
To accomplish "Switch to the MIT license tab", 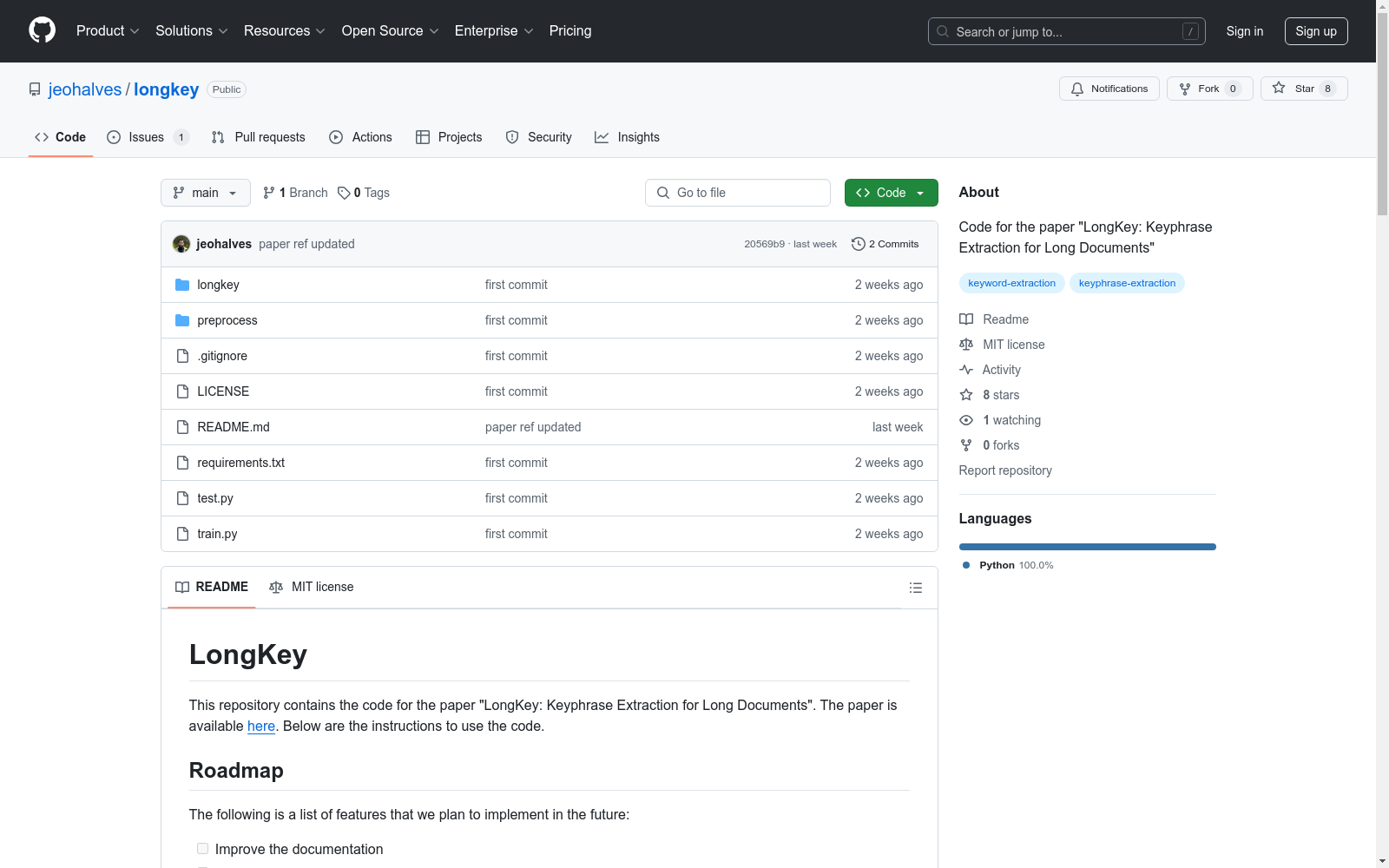I will click(312, 587).
